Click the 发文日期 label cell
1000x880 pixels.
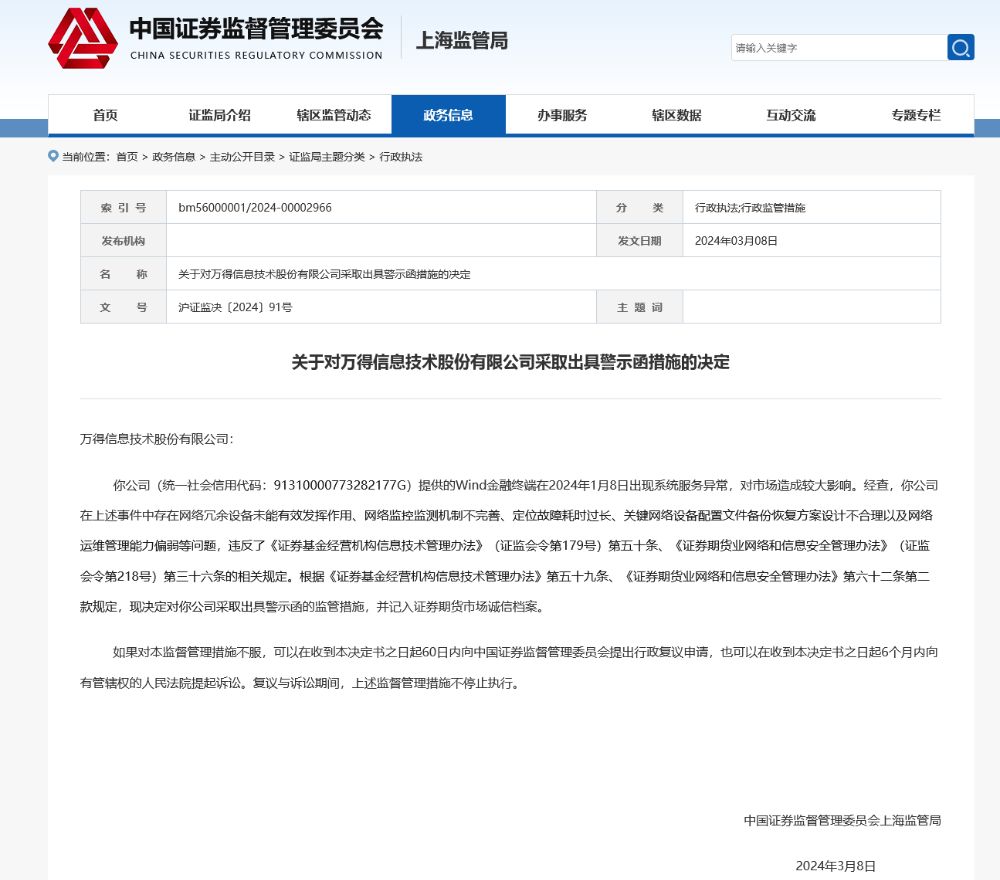640,240
